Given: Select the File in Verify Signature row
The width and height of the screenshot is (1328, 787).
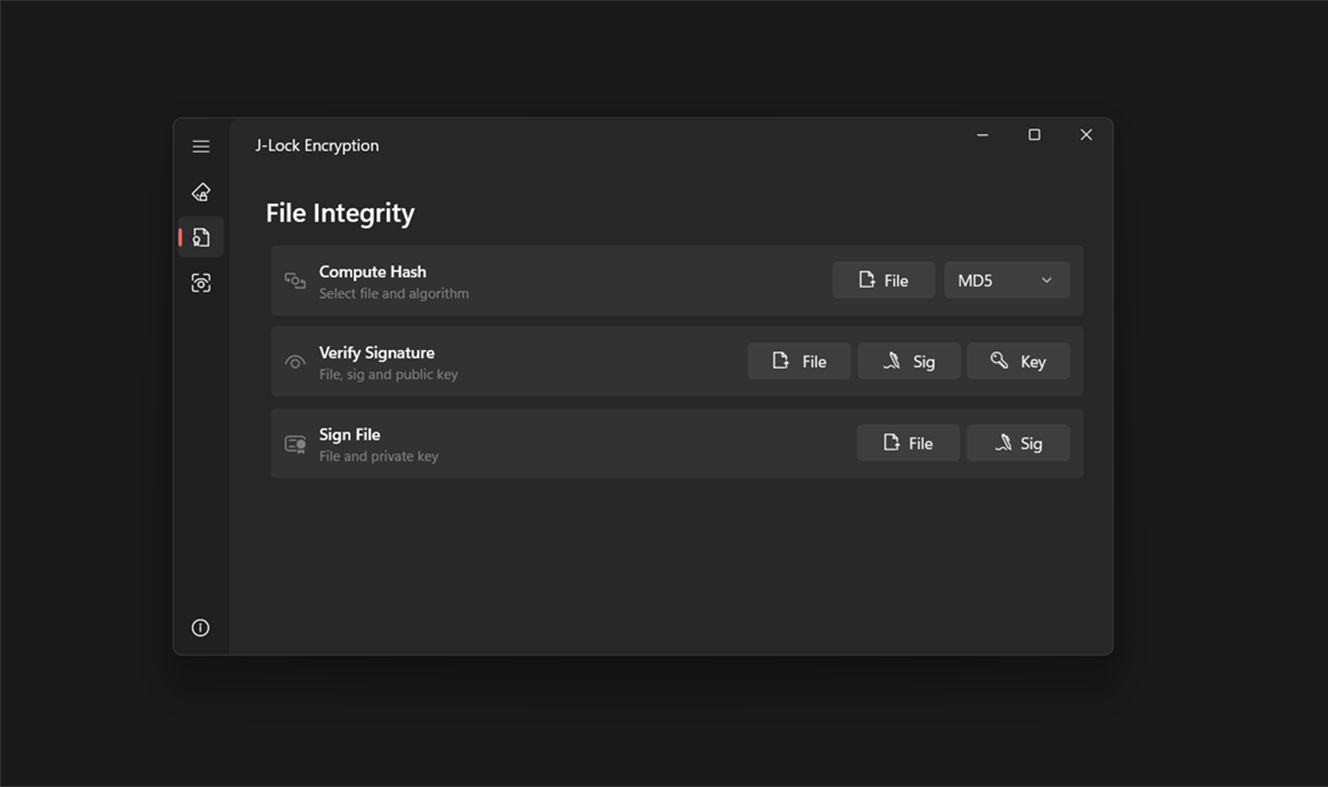Looking at the screenshot, I should tap(798, 361).
